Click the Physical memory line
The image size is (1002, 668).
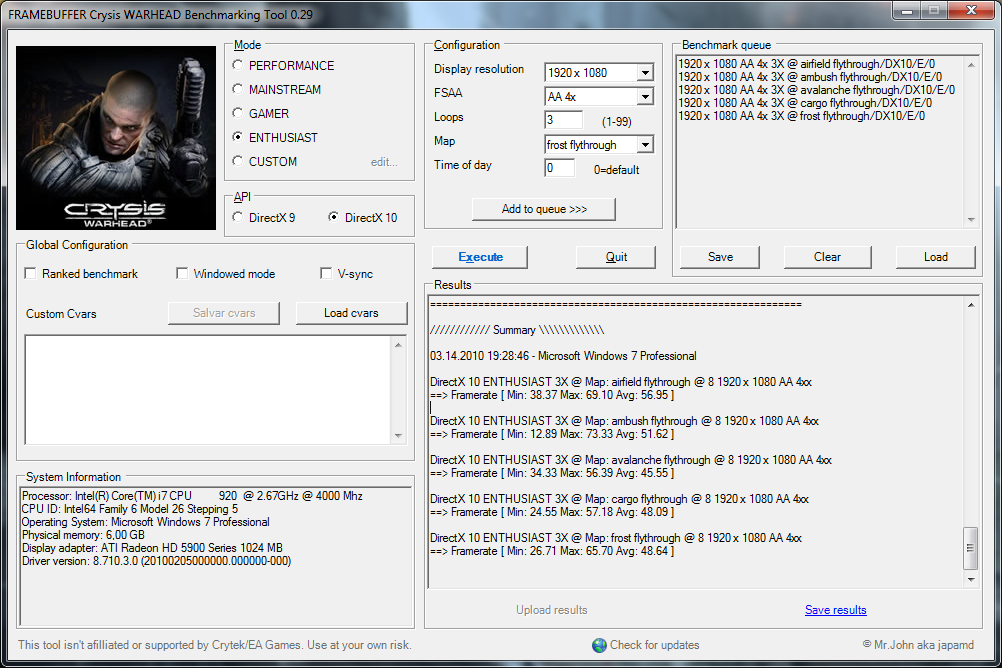[83, 535]
